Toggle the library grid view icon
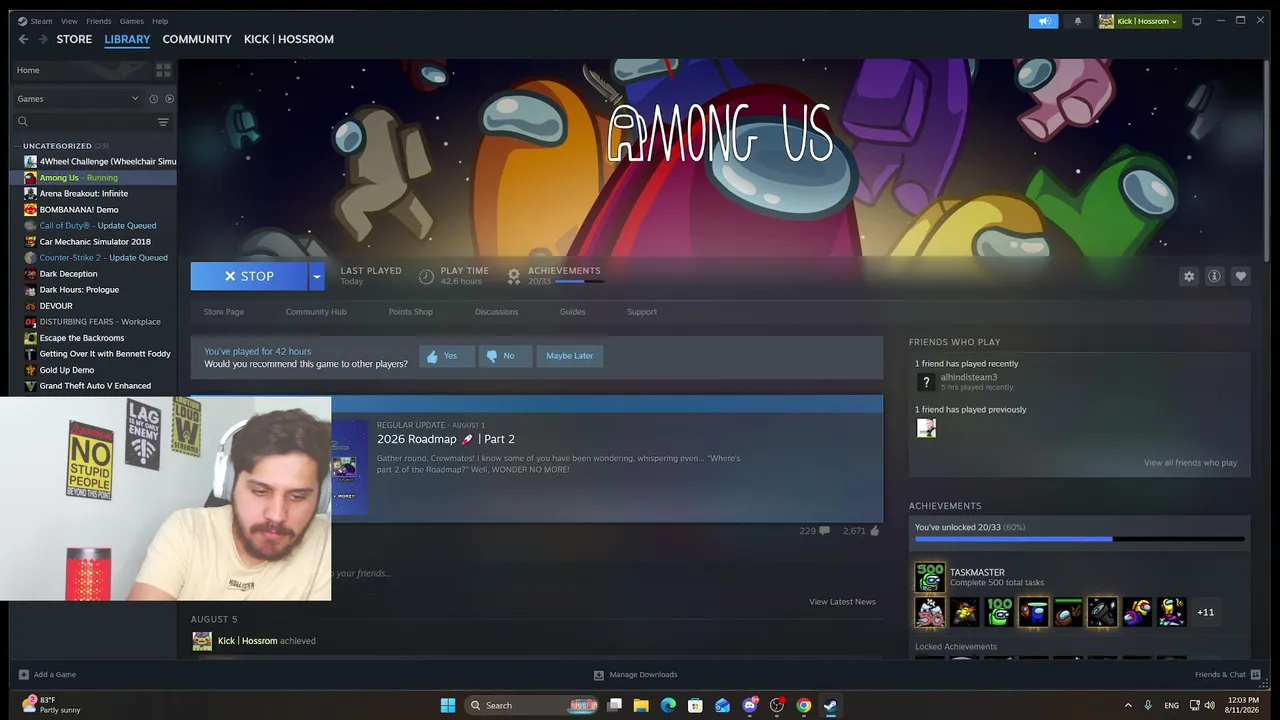 point(163,70)
